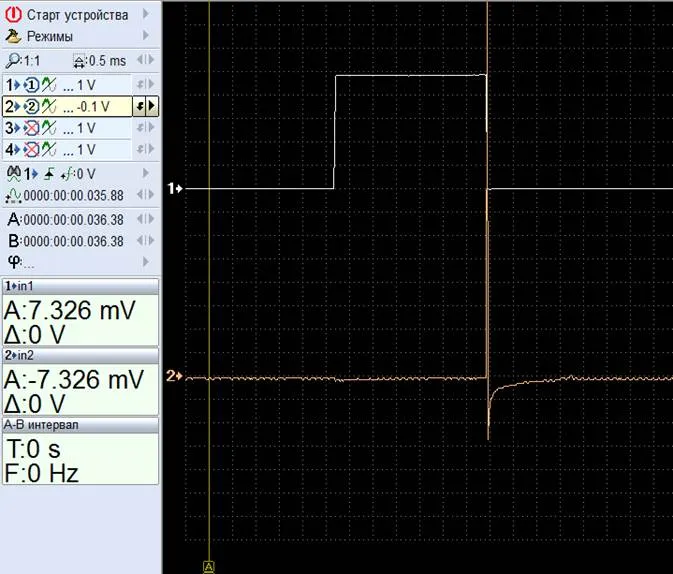Click the in1 reading A:7.326 mV
Viewport: 673px width, 574px height.
(x=70, y=310)
